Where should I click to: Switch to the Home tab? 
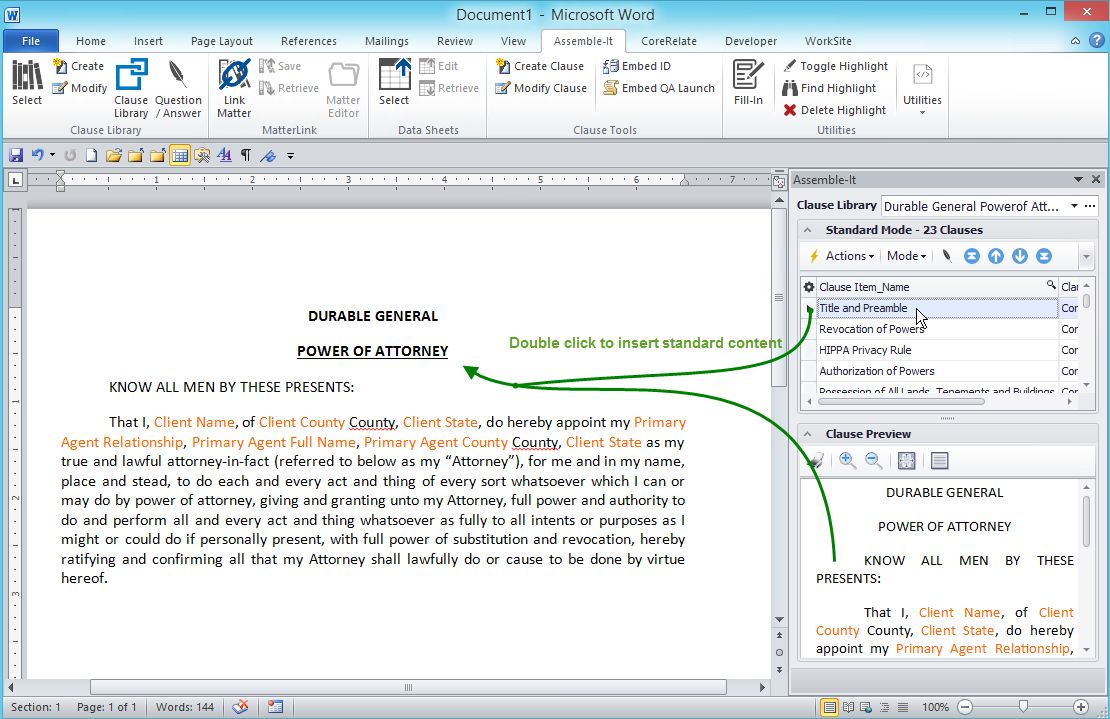[x=91, y=41]
